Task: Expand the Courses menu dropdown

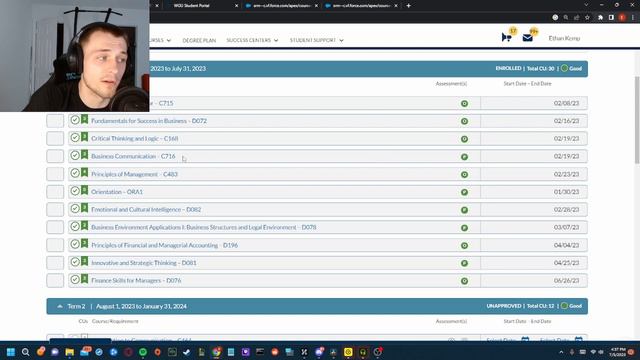Action: pos(169,40)
